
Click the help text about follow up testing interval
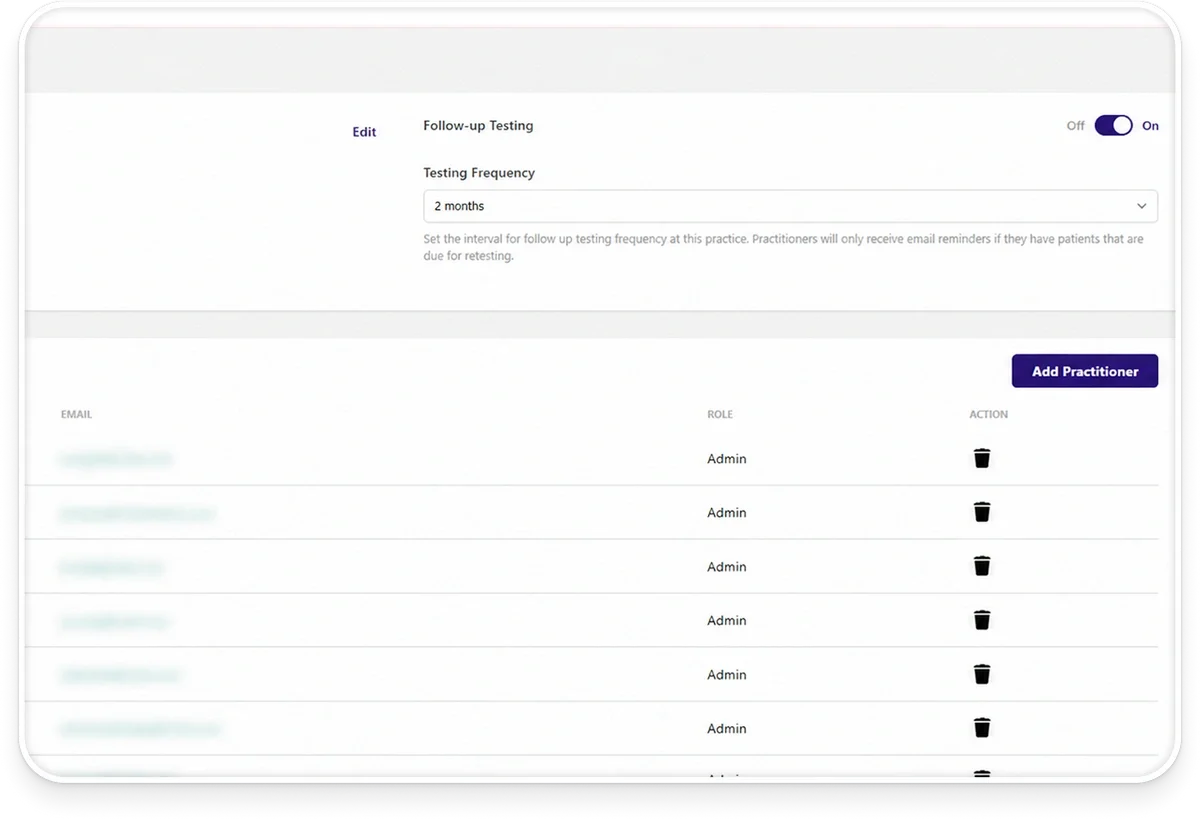pyautogui.click(x=783, y=247)
